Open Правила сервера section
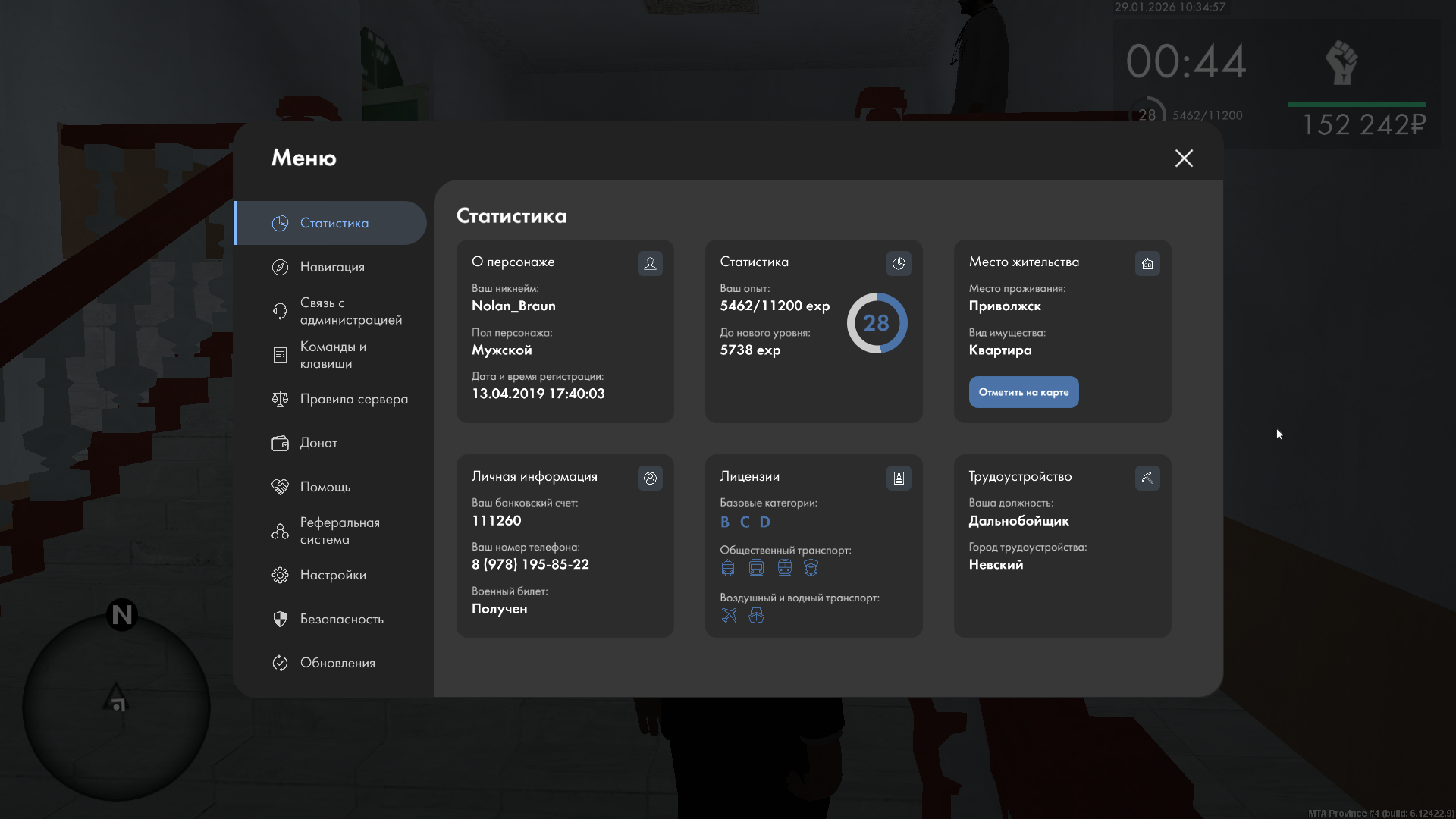1456x819 pixels. tap(353, 399)
